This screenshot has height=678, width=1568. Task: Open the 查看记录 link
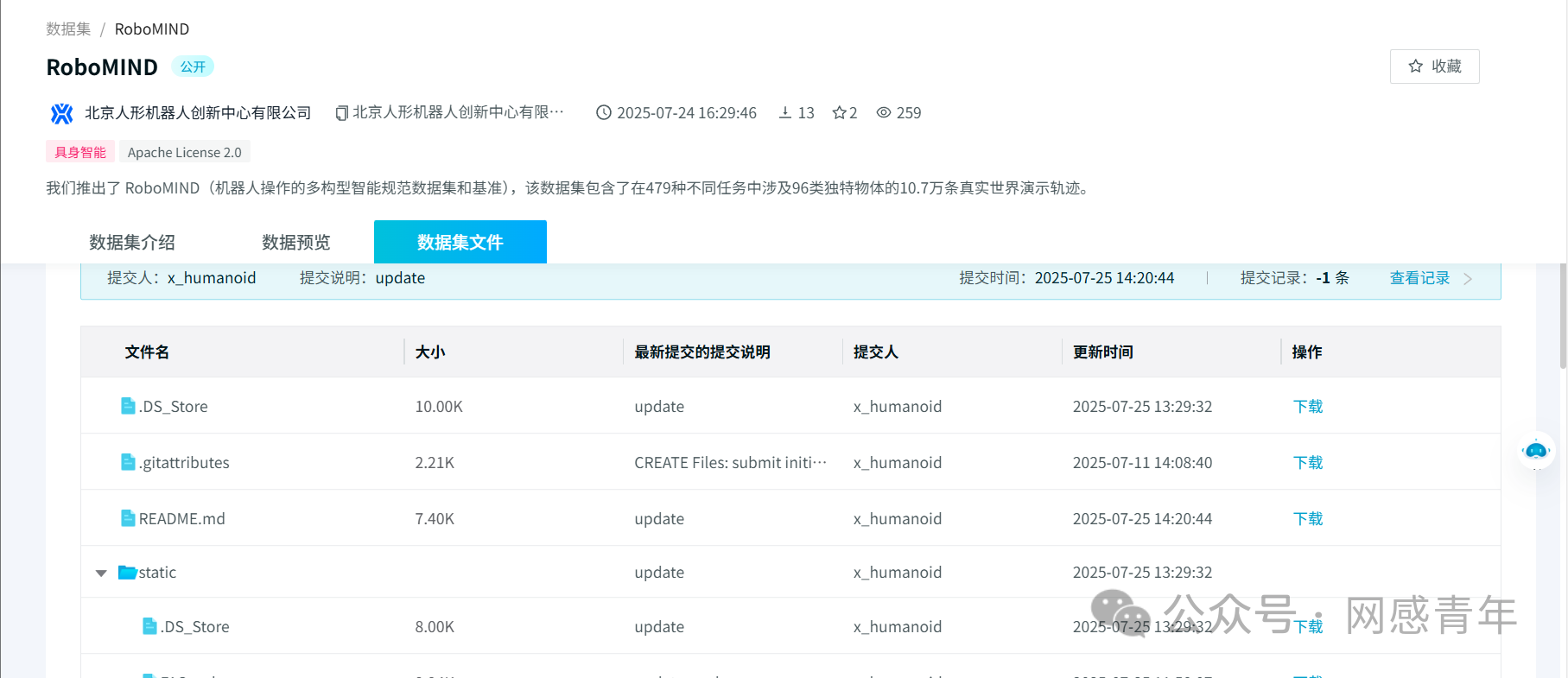pyautogui.click(x=1419, y=278)
